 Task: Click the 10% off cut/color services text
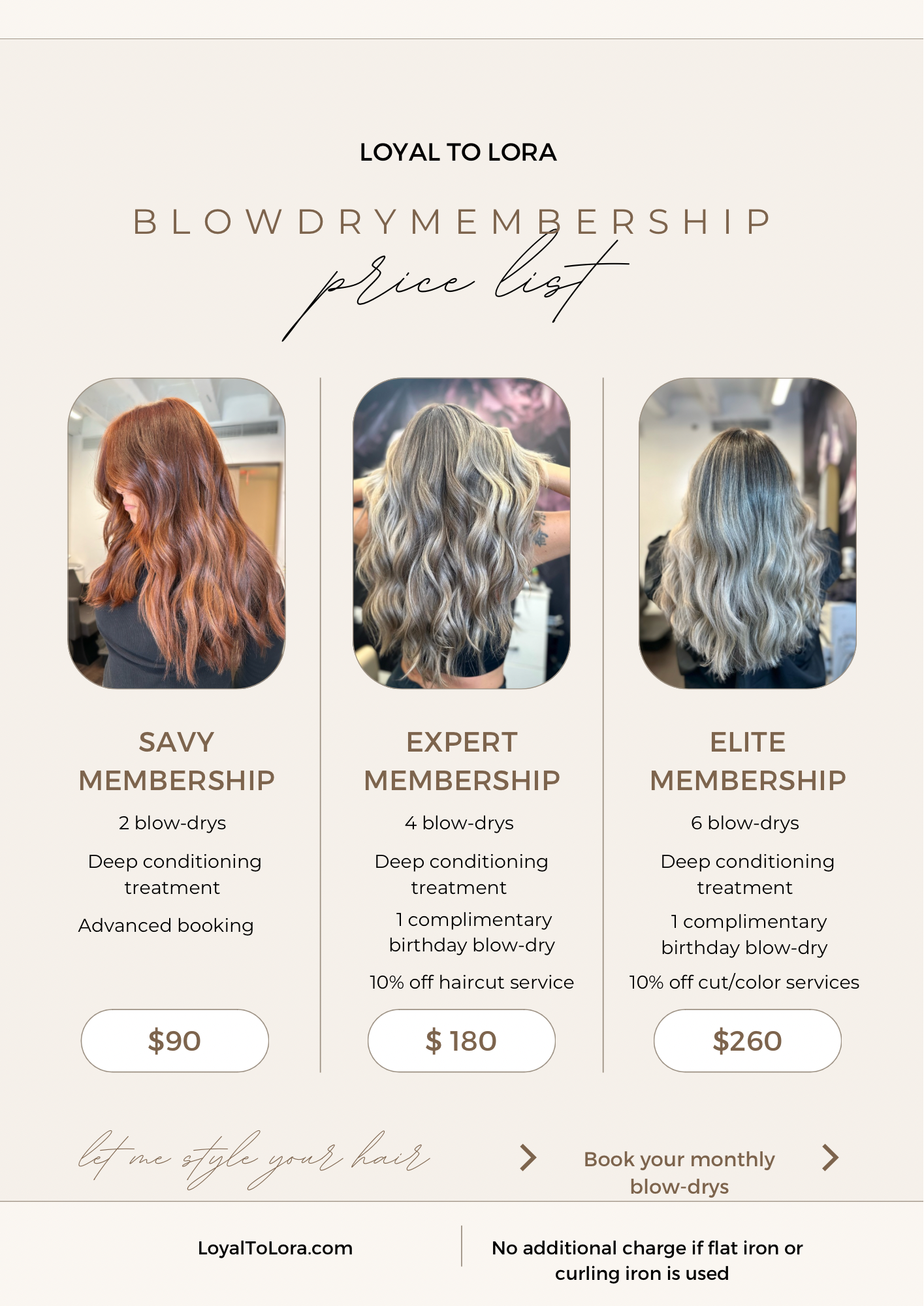coord(744,982)
